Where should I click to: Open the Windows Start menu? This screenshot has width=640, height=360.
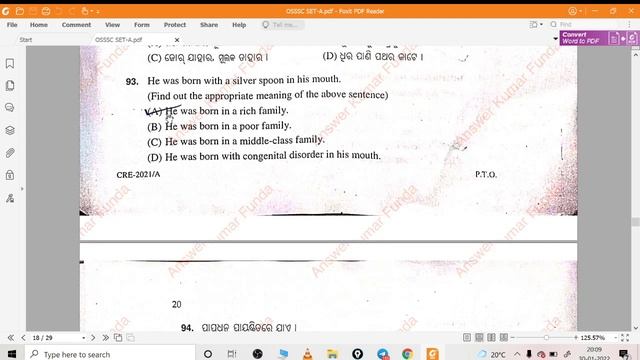pos(12,353)
